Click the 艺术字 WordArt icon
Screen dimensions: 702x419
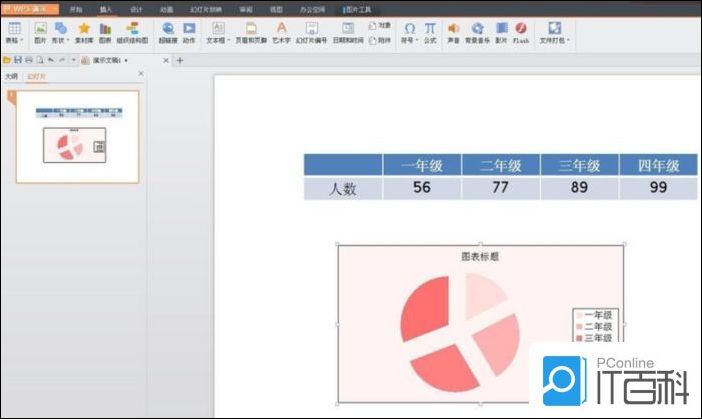point(282,33)
